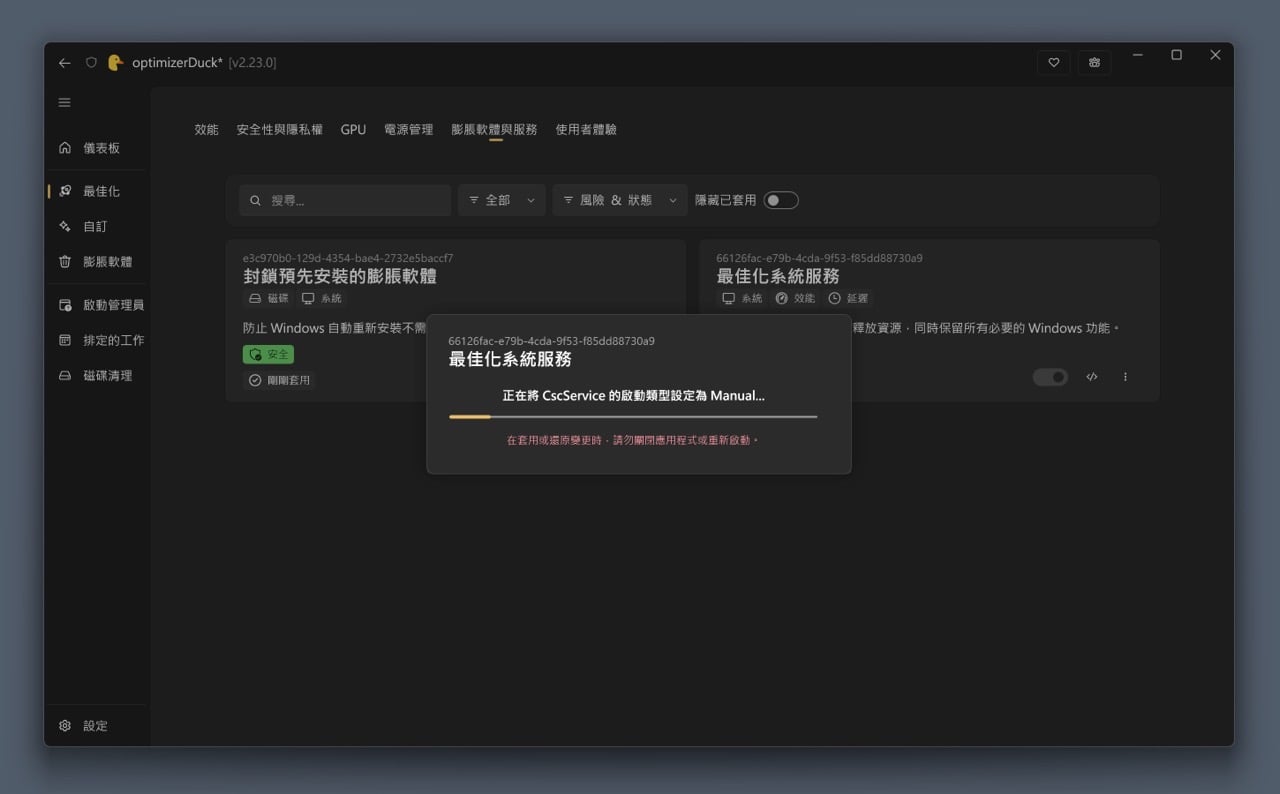This screenshot has width=1280, height=794.
Task: Click the 磁碟 tag on bloatware card
Action: (x=269, y=298)
